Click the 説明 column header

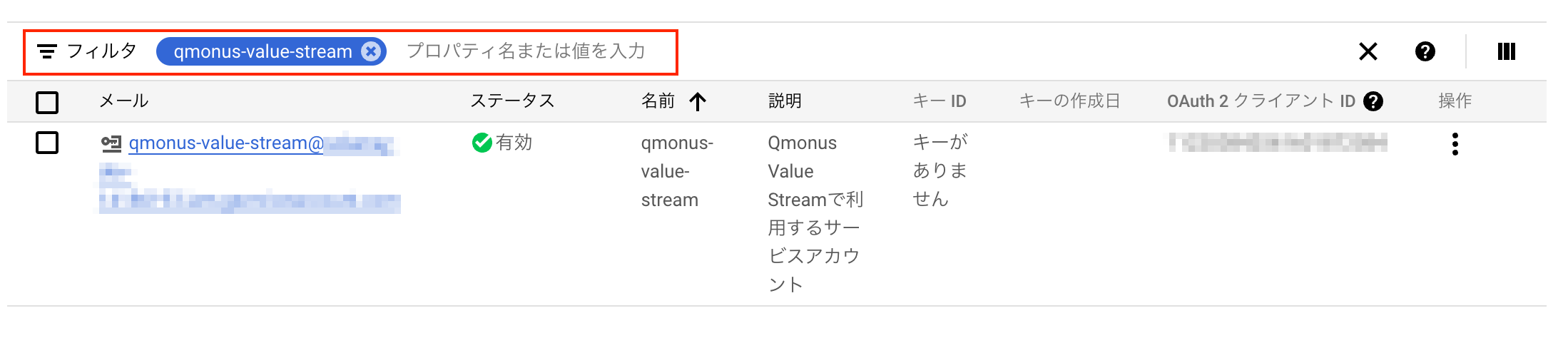(x=785, y=101)
